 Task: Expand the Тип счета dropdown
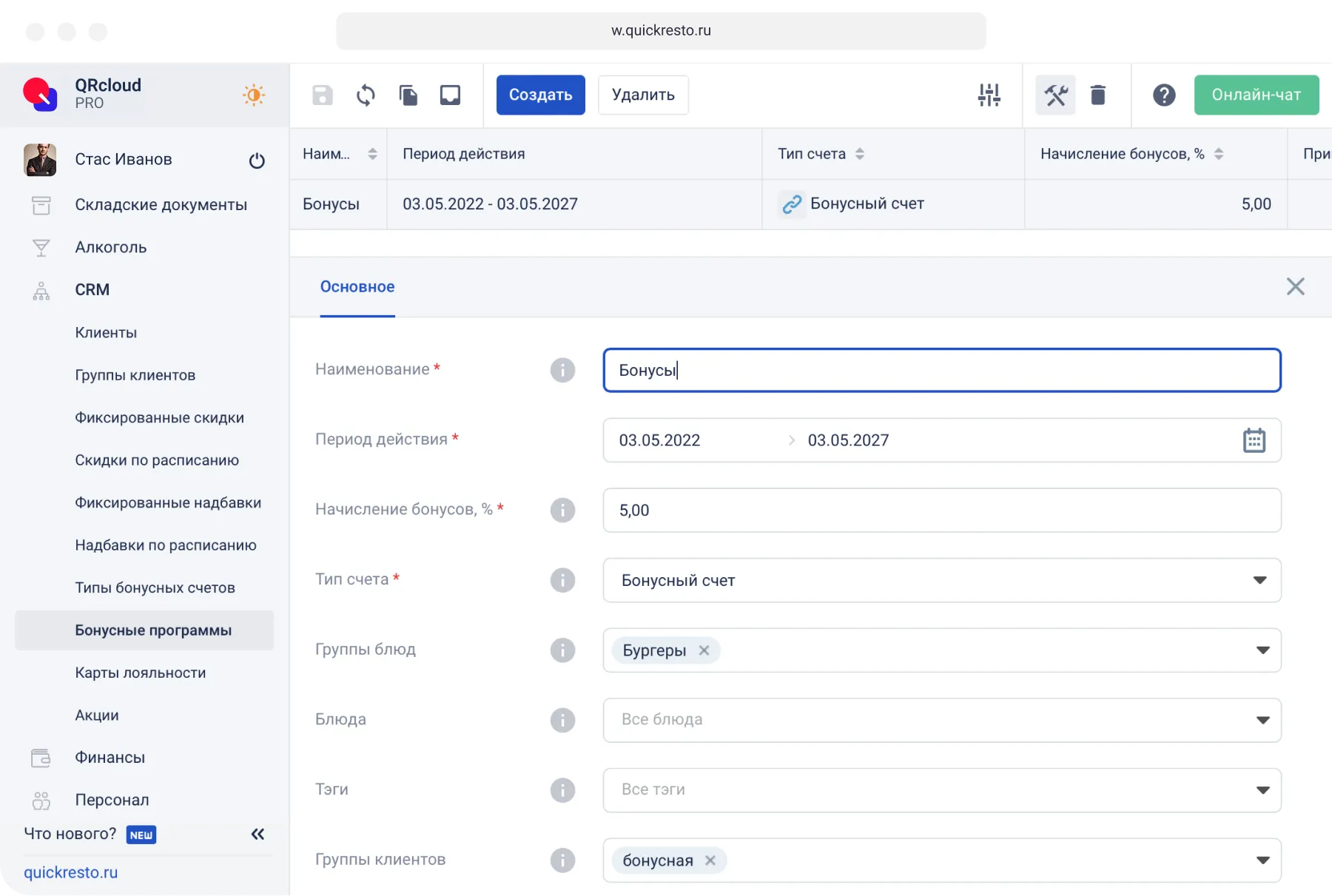click(1259, 580)
